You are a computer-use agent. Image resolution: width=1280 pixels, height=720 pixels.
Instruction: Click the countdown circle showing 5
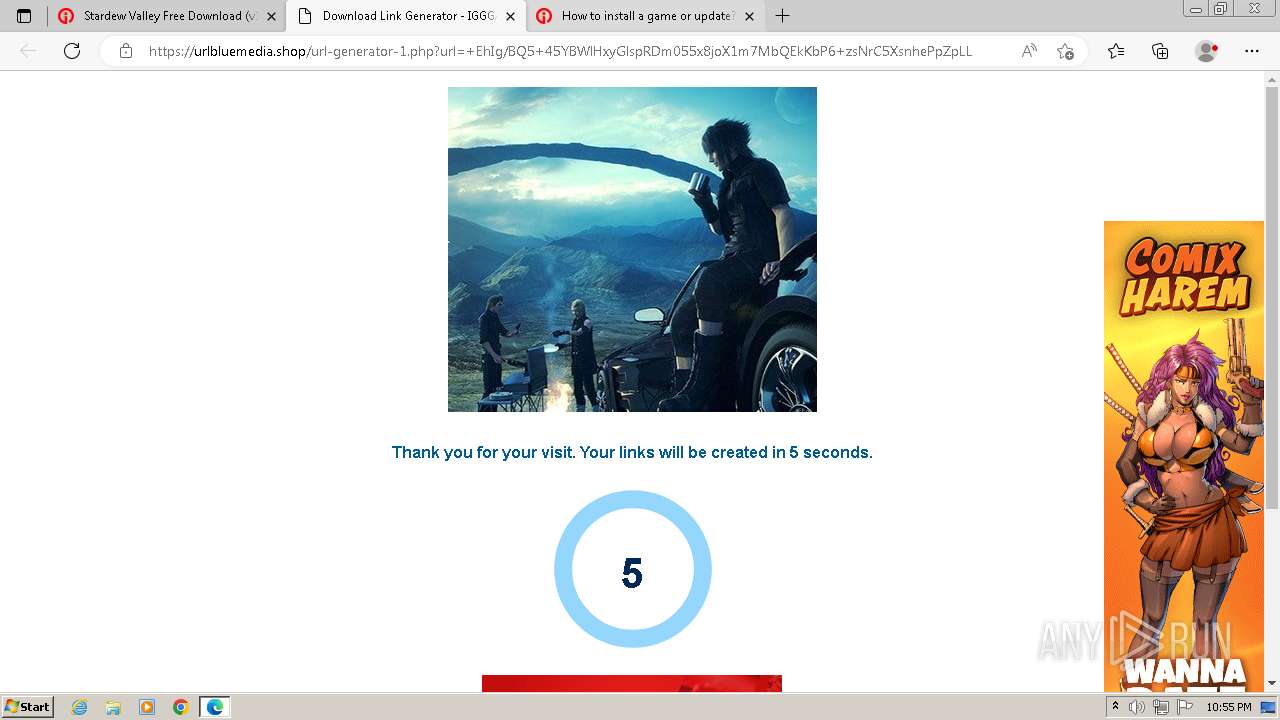pyautogui.click(x=632, y=569)
